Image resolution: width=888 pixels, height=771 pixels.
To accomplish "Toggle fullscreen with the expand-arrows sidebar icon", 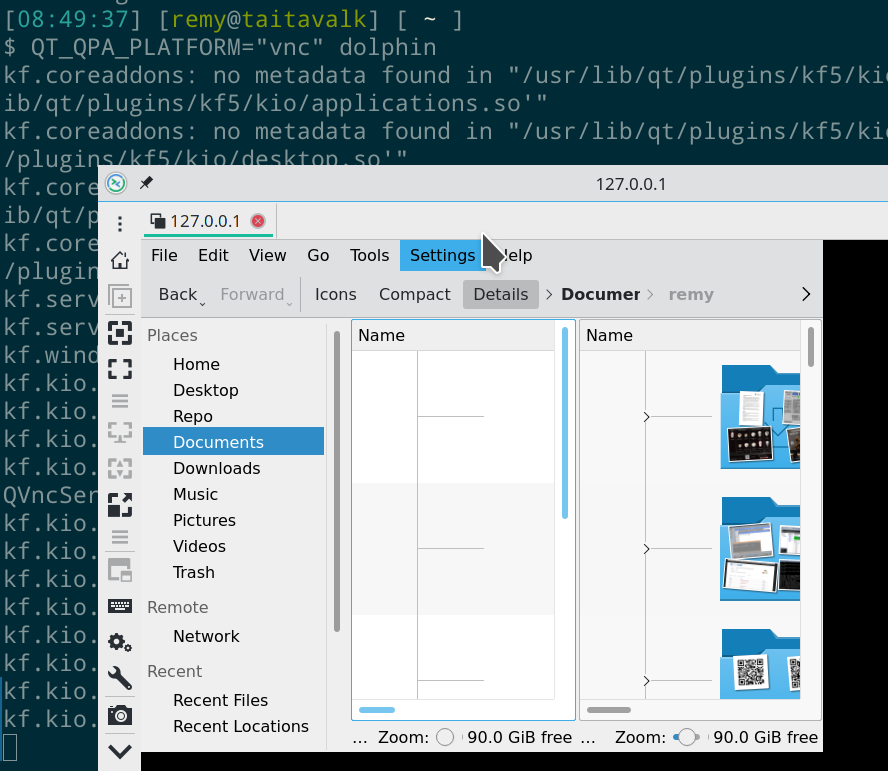I will (120, 369).
